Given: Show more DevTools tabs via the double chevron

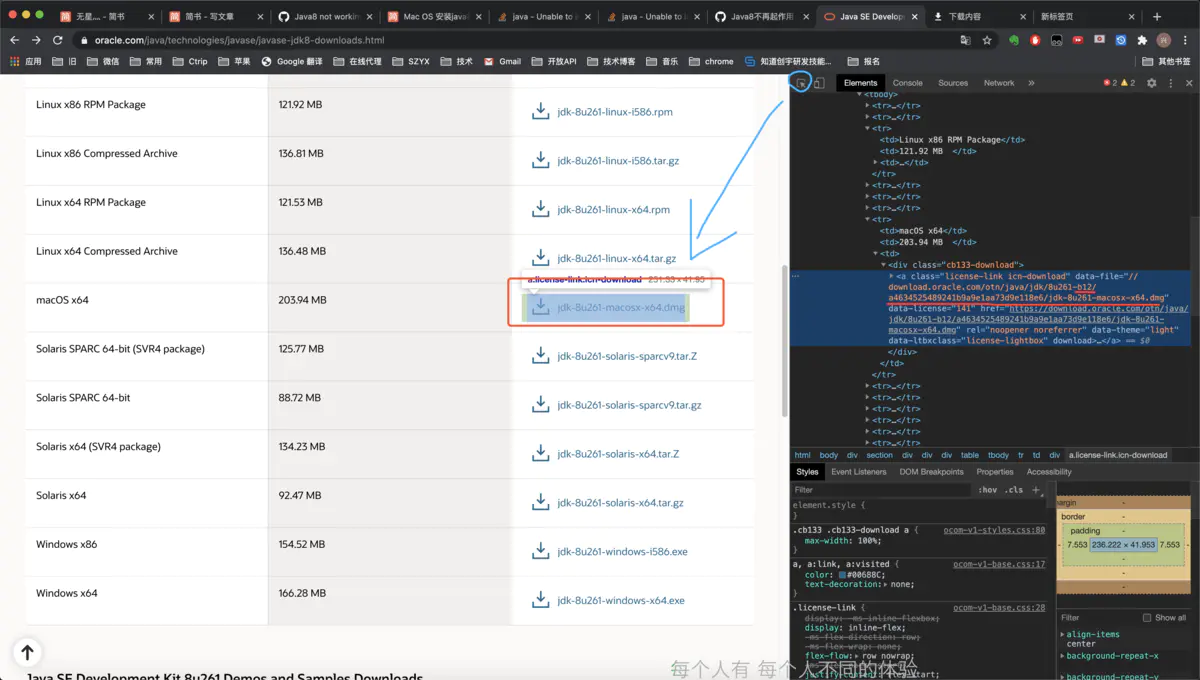Looking at the screenshot, I should [1031, 83].
